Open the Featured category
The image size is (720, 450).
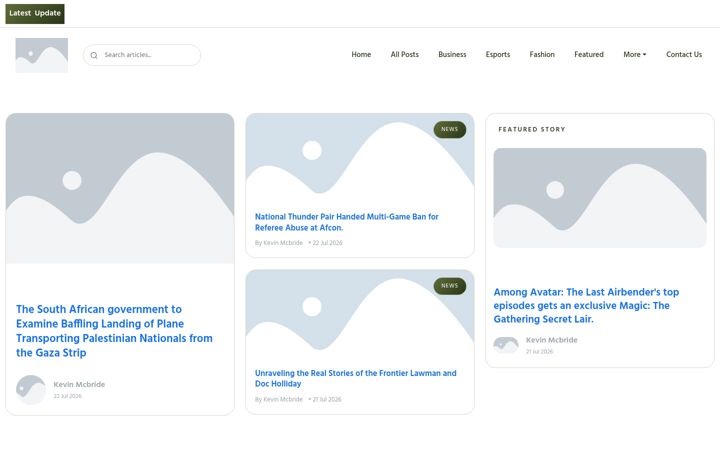click(x=589, y=54)
